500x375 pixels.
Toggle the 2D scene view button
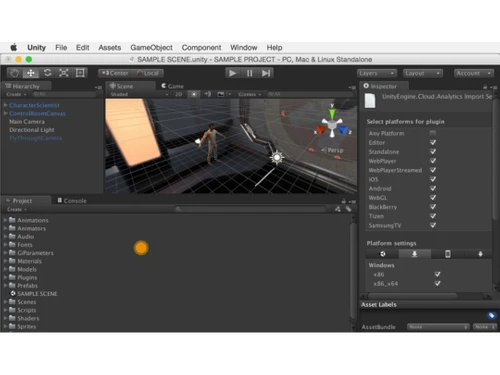pos(179,94)
